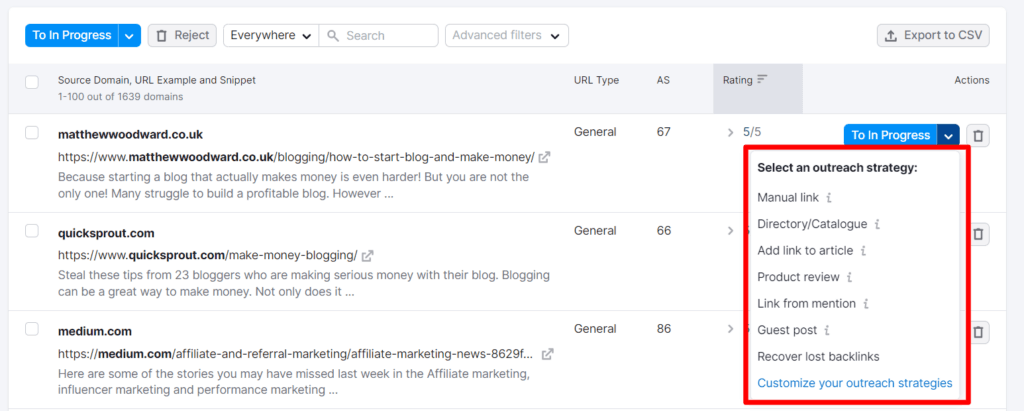Expand rating chevron for medium.com row
This screenshot has height=411, width=1024.
(731, 329)
